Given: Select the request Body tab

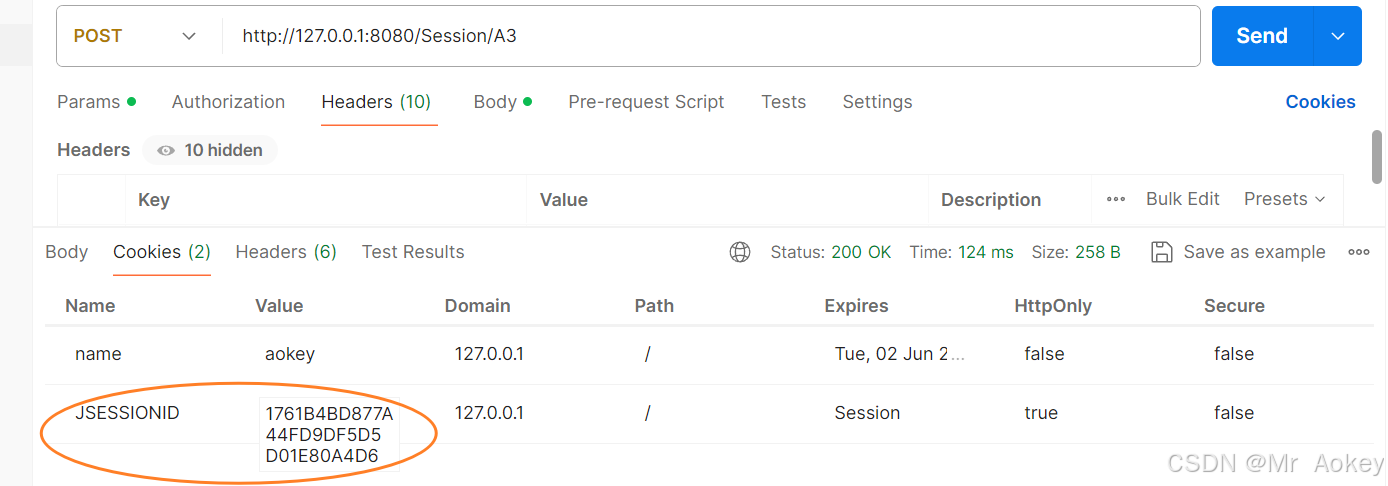Looking at the screenshot, I should click(495, 102).
